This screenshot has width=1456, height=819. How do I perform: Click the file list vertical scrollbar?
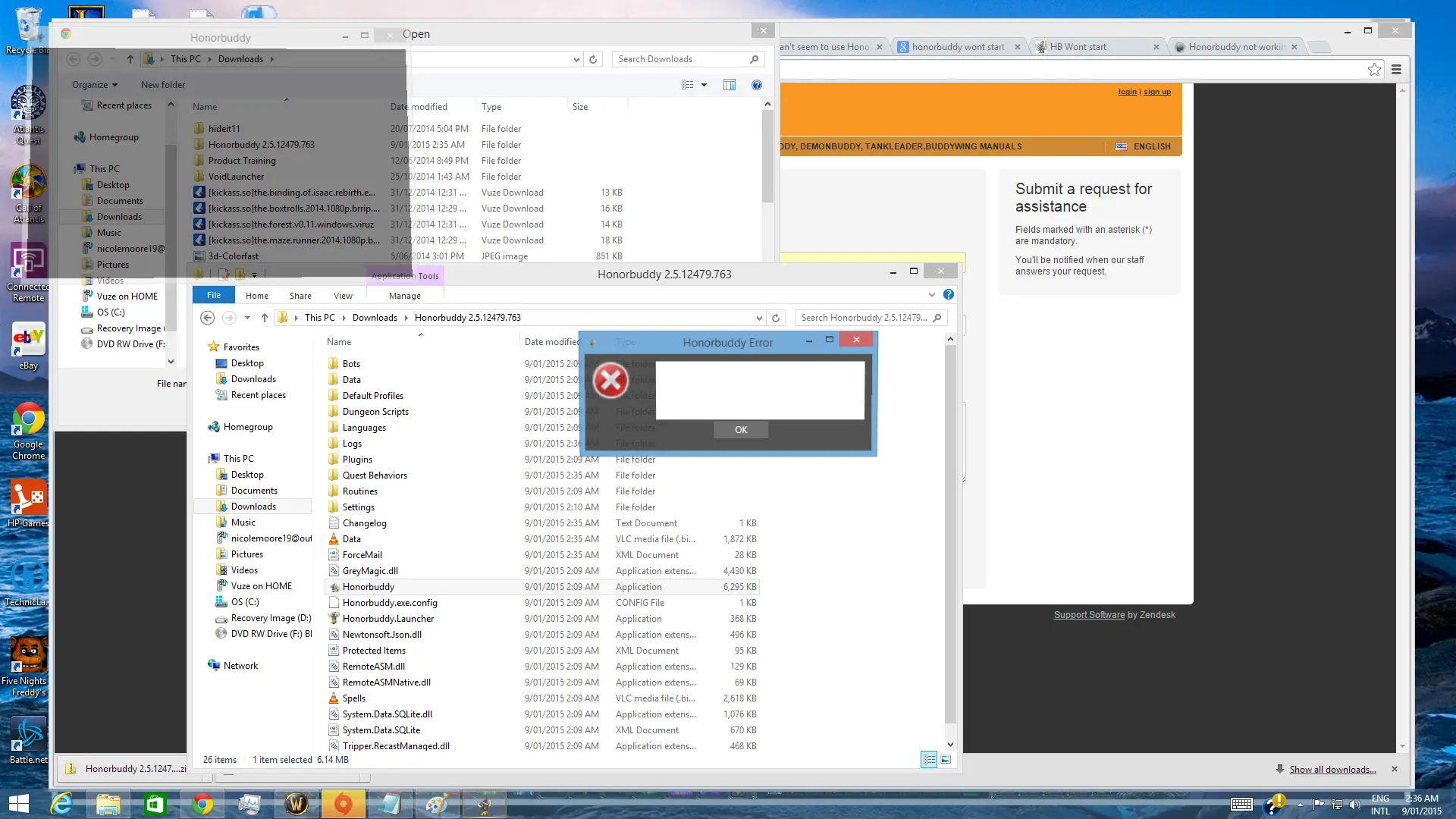tap(950, 531)
